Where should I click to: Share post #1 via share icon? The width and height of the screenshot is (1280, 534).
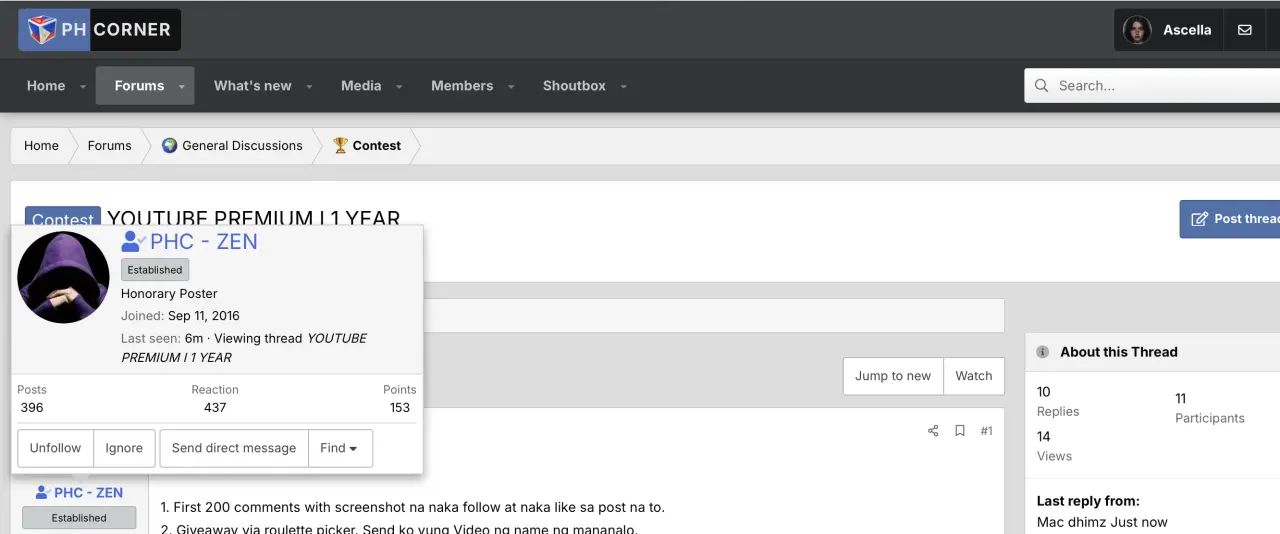(933, 431)
